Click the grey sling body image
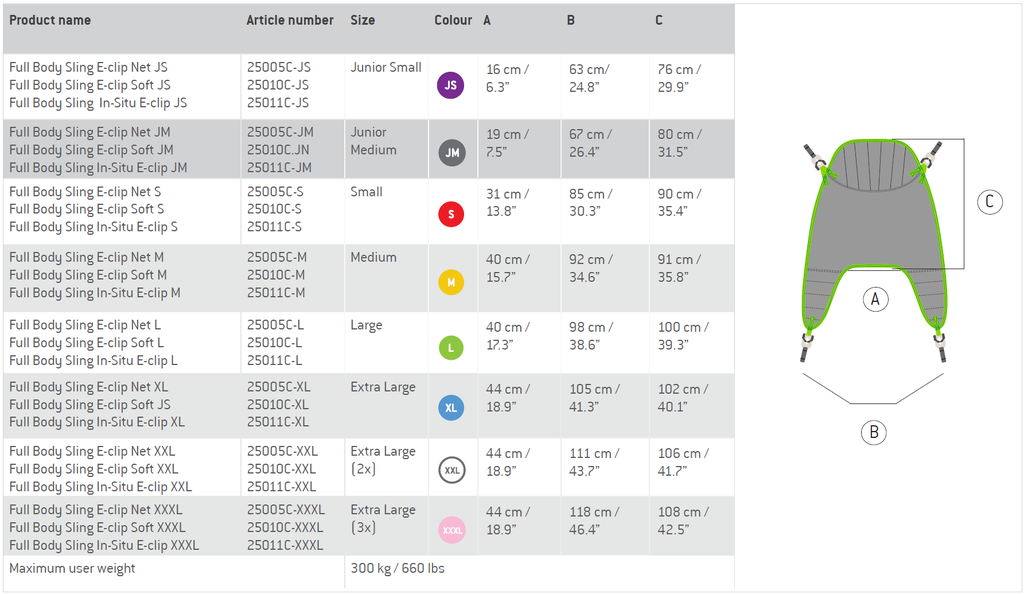Viewport: 1024px width, 594px height. 874,248
